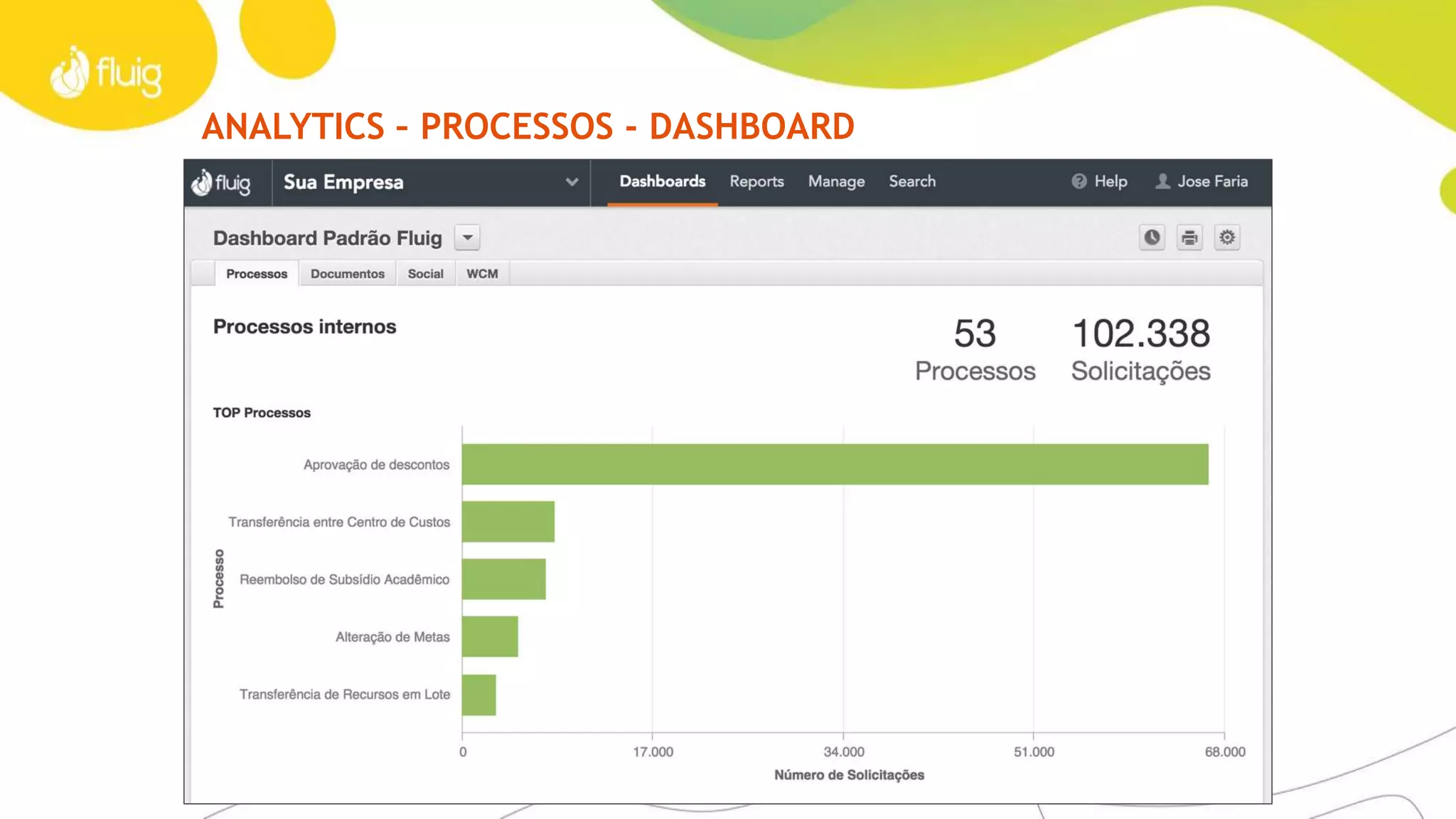The height and width of the screenshot is (819, 1456).
Task: Switch to the Documentos tab
Action: coord(347,274)
